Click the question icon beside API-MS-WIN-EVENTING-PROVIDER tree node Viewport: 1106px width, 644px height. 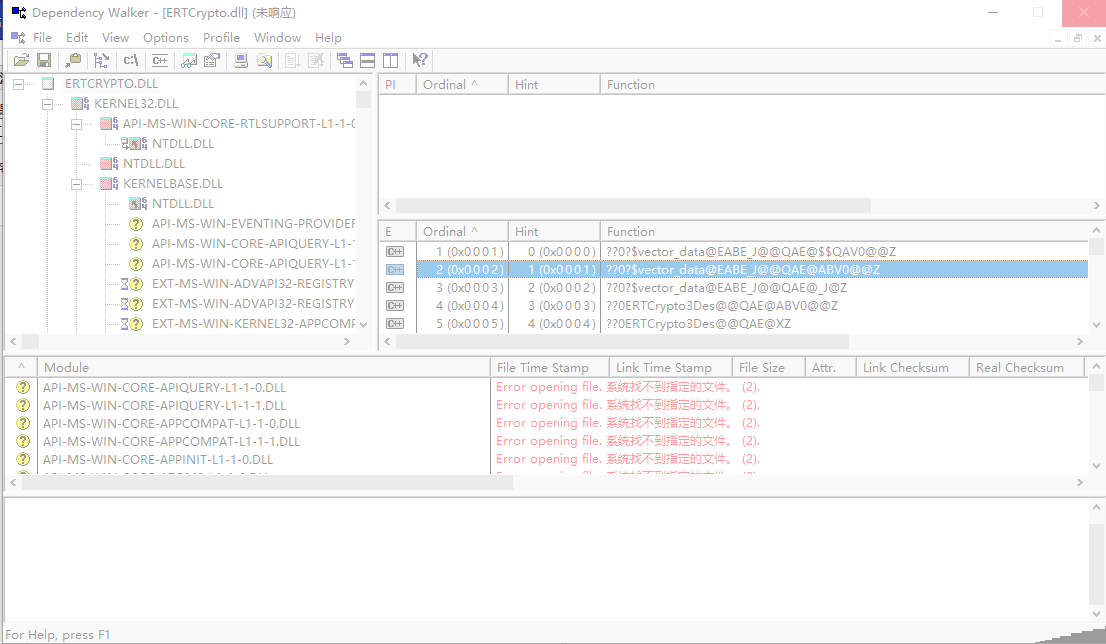[x=136, y=224]
